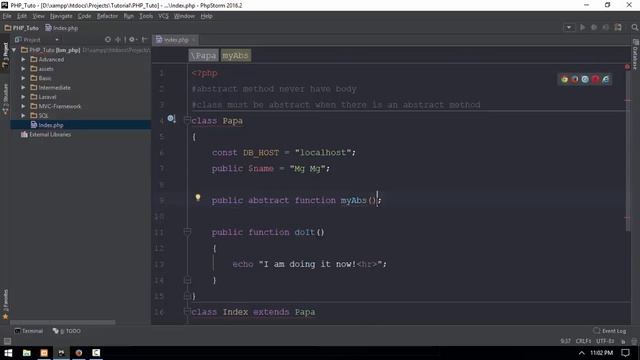The height and width of the screenshot is (360, 640).
Task: Open preview in Opera browser icon
Action: coord(595,79)
